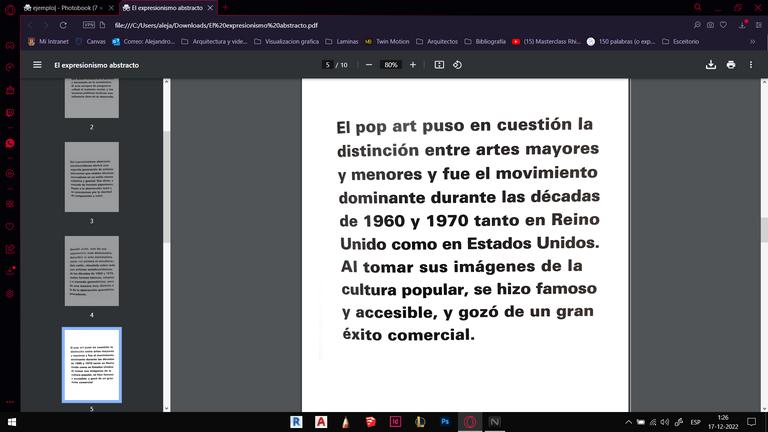
Task: Add page to bookmarks heart icon
Action: click(723, 25)
